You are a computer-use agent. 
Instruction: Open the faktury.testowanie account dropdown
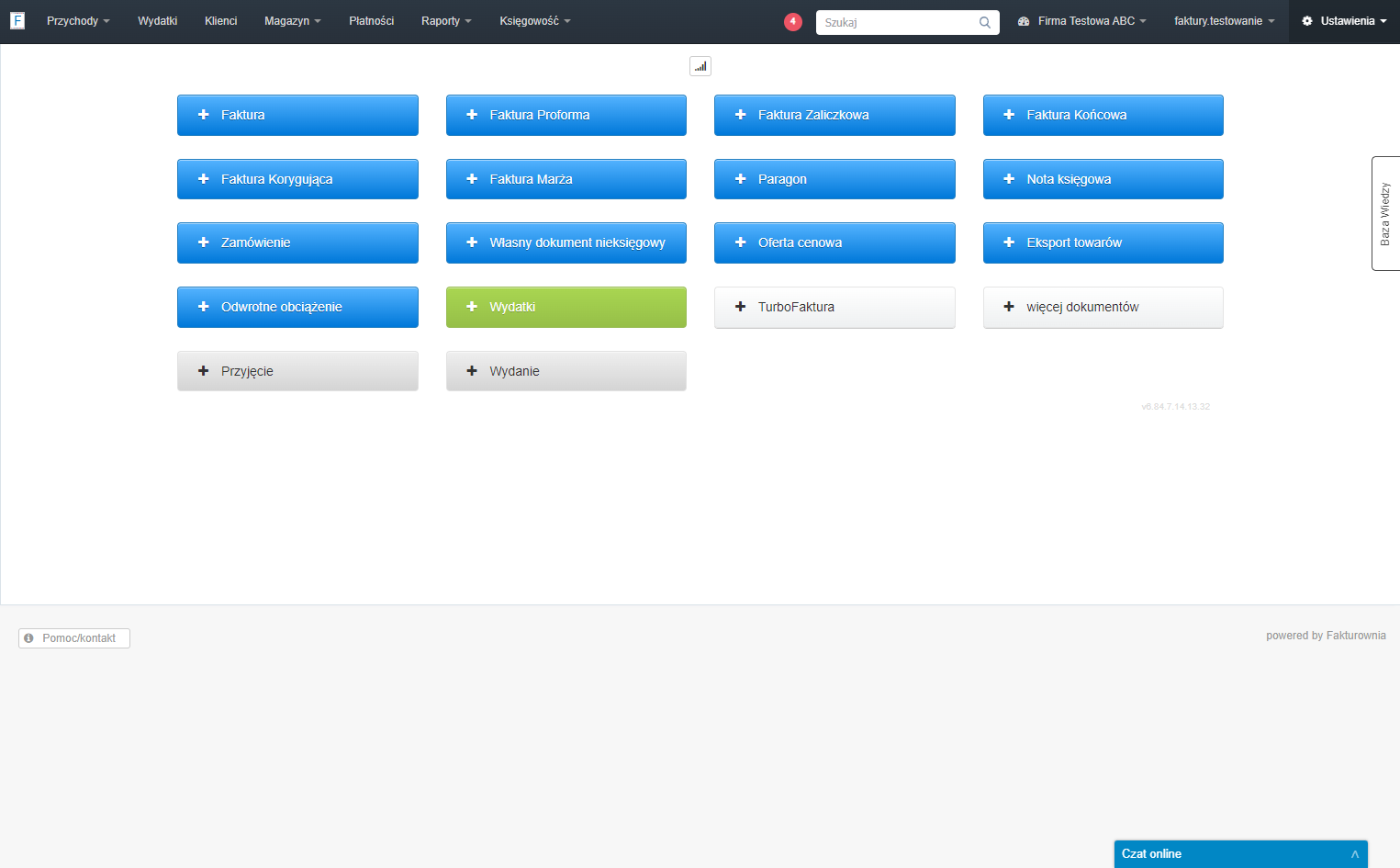pyautogui.click(x=1225, y=21)
